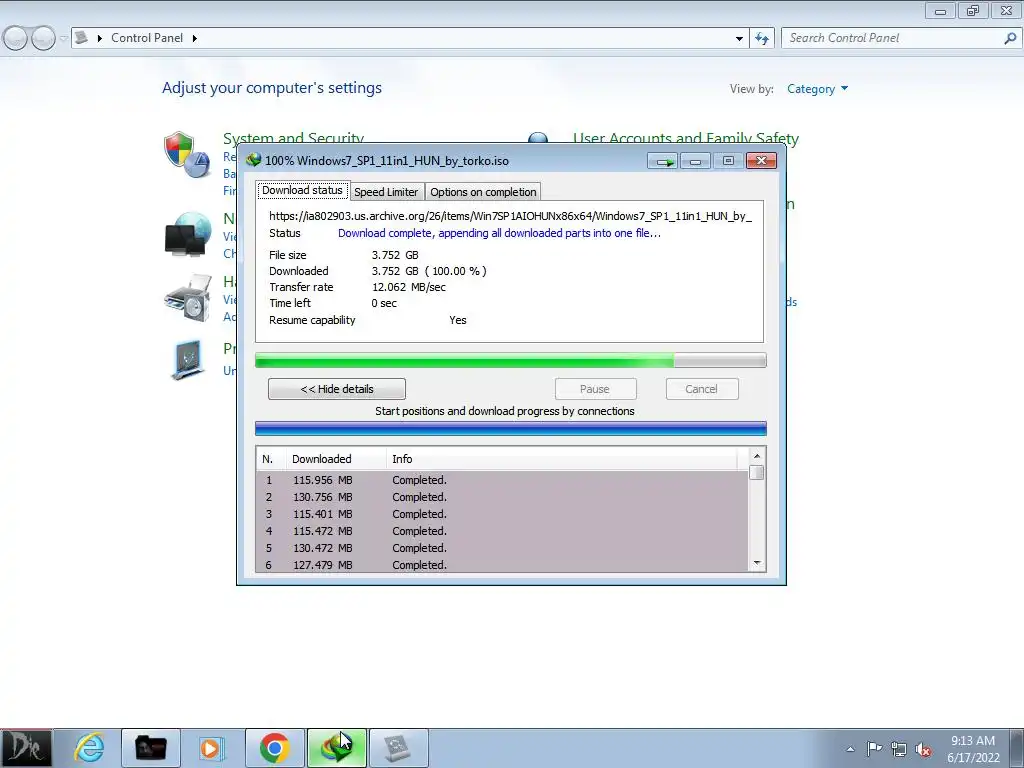This screenshot has width=1024, height=768.
Task: Expand the arrow after Control Panel breadcrumb
Action: [195, 39]
